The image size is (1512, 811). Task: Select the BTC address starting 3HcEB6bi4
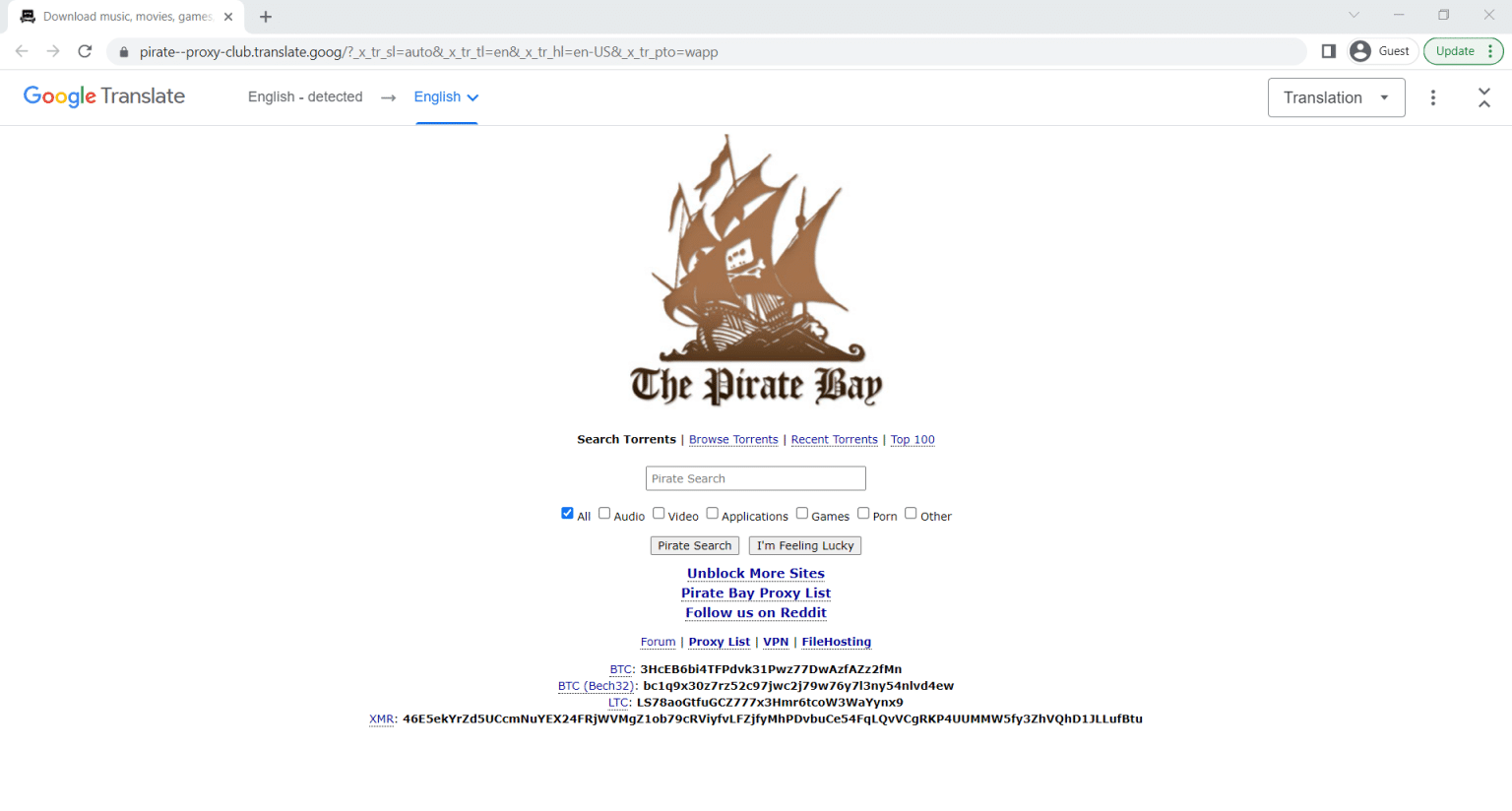click(771, 669)
